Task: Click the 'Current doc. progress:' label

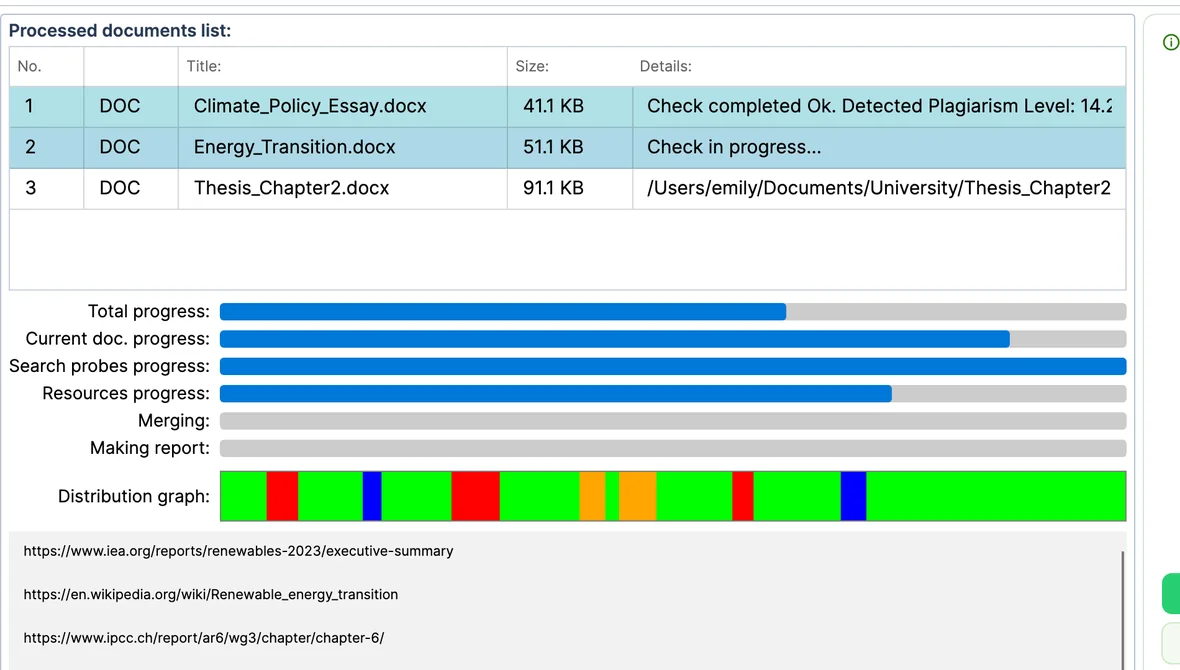Action: (118, 339)
